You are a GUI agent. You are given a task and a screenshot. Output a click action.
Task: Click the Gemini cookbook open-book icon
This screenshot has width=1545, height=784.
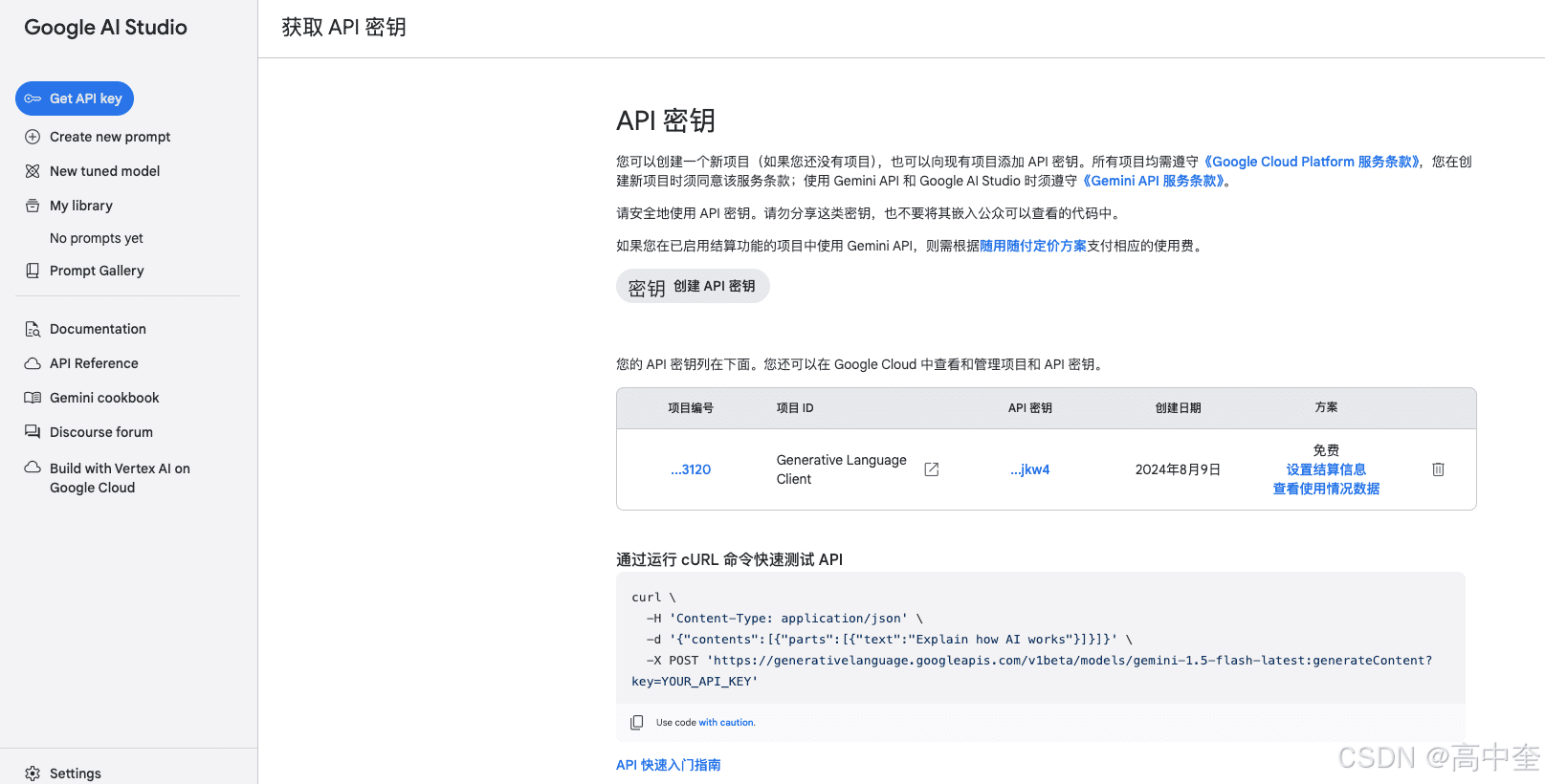click(33, 398)
